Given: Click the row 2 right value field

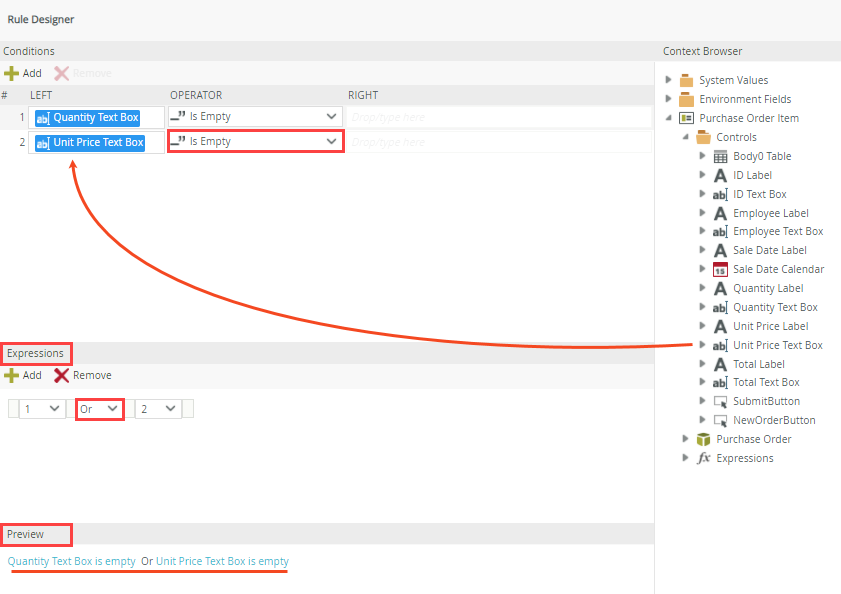Looking at the screenshot, I should coord(499,142).
